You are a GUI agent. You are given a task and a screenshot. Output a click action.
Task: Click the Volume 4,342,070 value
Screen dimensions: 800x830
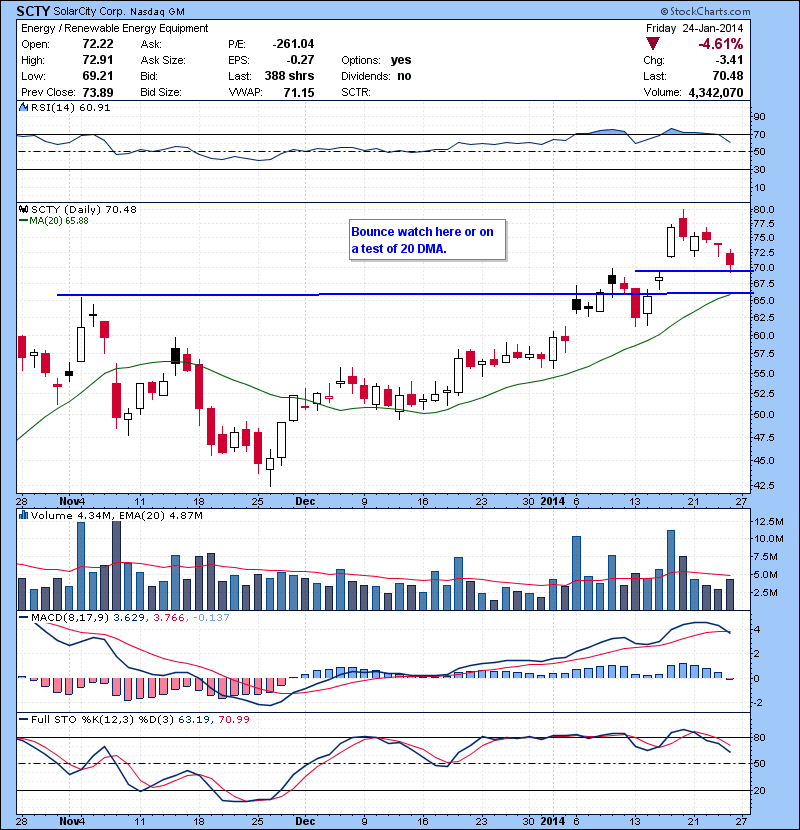point(716,93)
